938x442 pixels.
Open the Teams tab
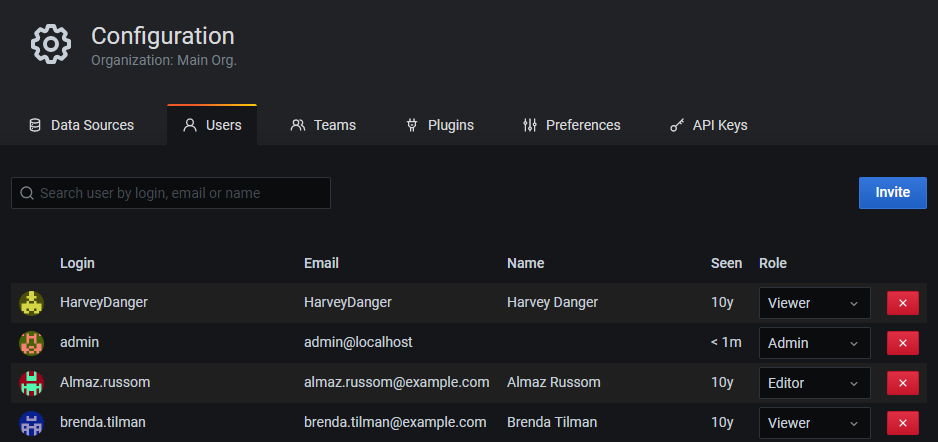click(323, 125)
